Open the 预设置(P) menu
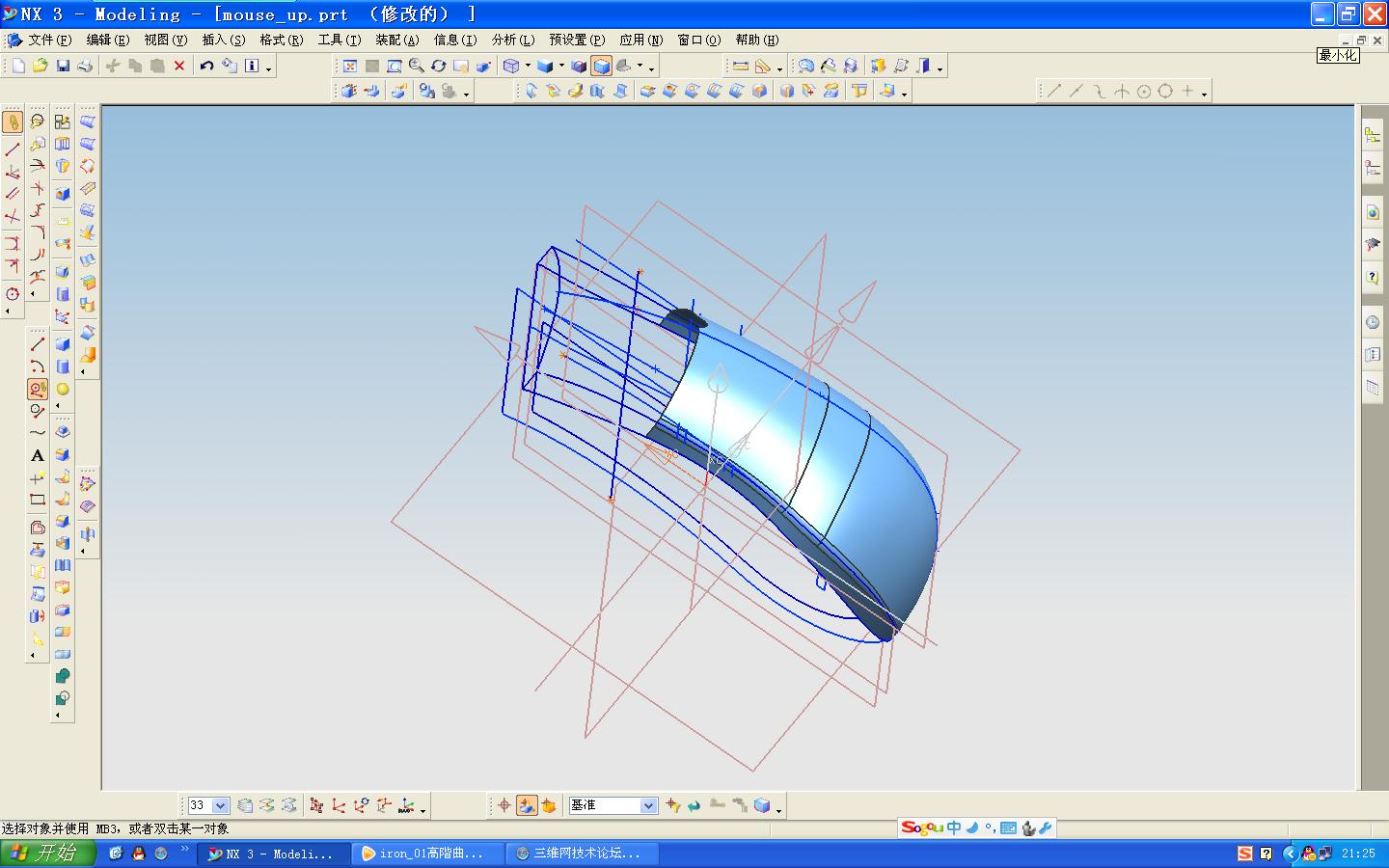Screen dimensions: 1389x868 (578, 40)
